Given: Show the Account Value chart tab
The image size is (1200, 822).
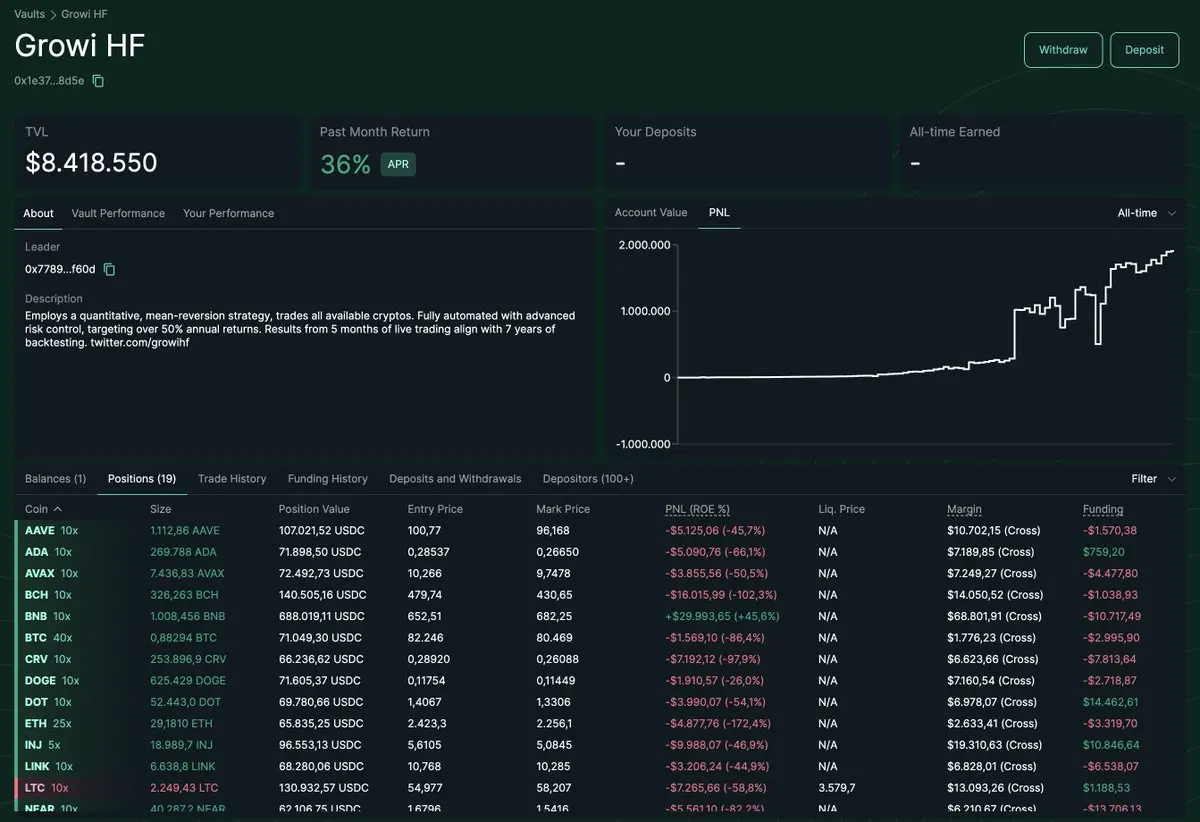Looking at the screenshot, I should point(651,212).
